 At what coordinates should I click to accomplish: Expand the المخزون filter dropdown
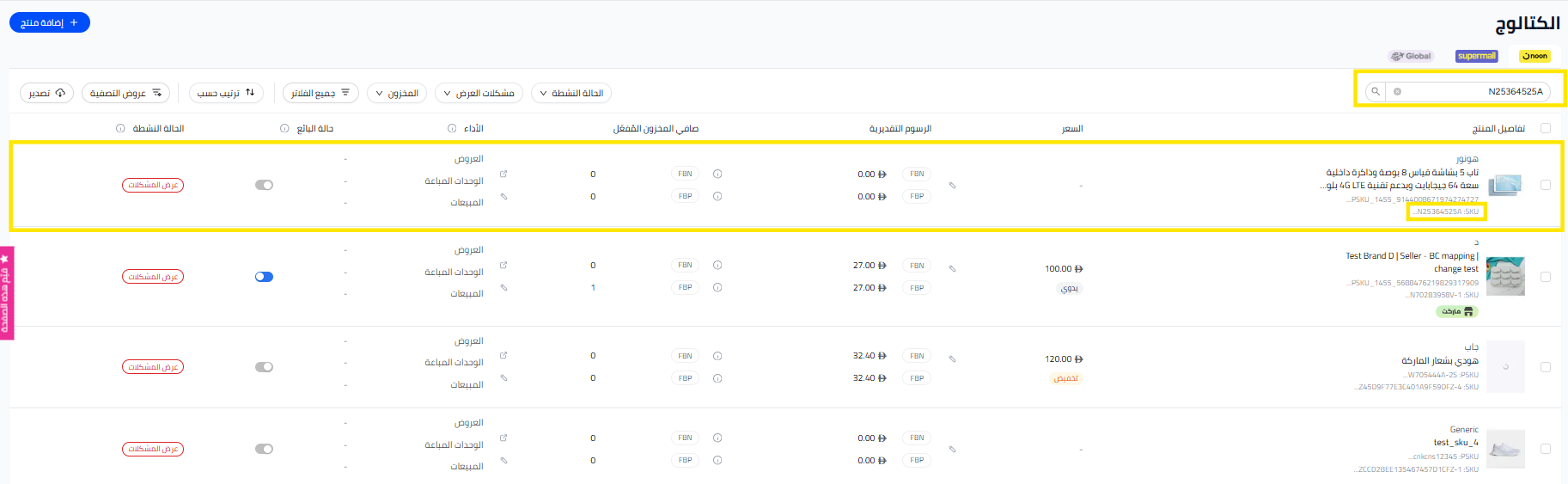[396, 93]
